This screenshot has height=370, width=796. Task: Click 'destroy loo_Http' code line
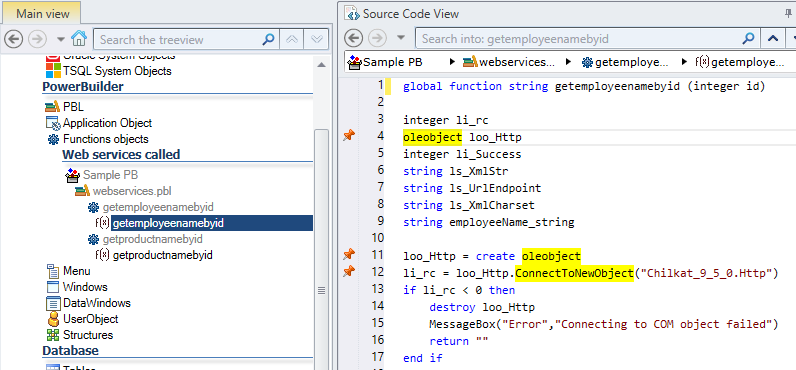(x=482, y=307)
